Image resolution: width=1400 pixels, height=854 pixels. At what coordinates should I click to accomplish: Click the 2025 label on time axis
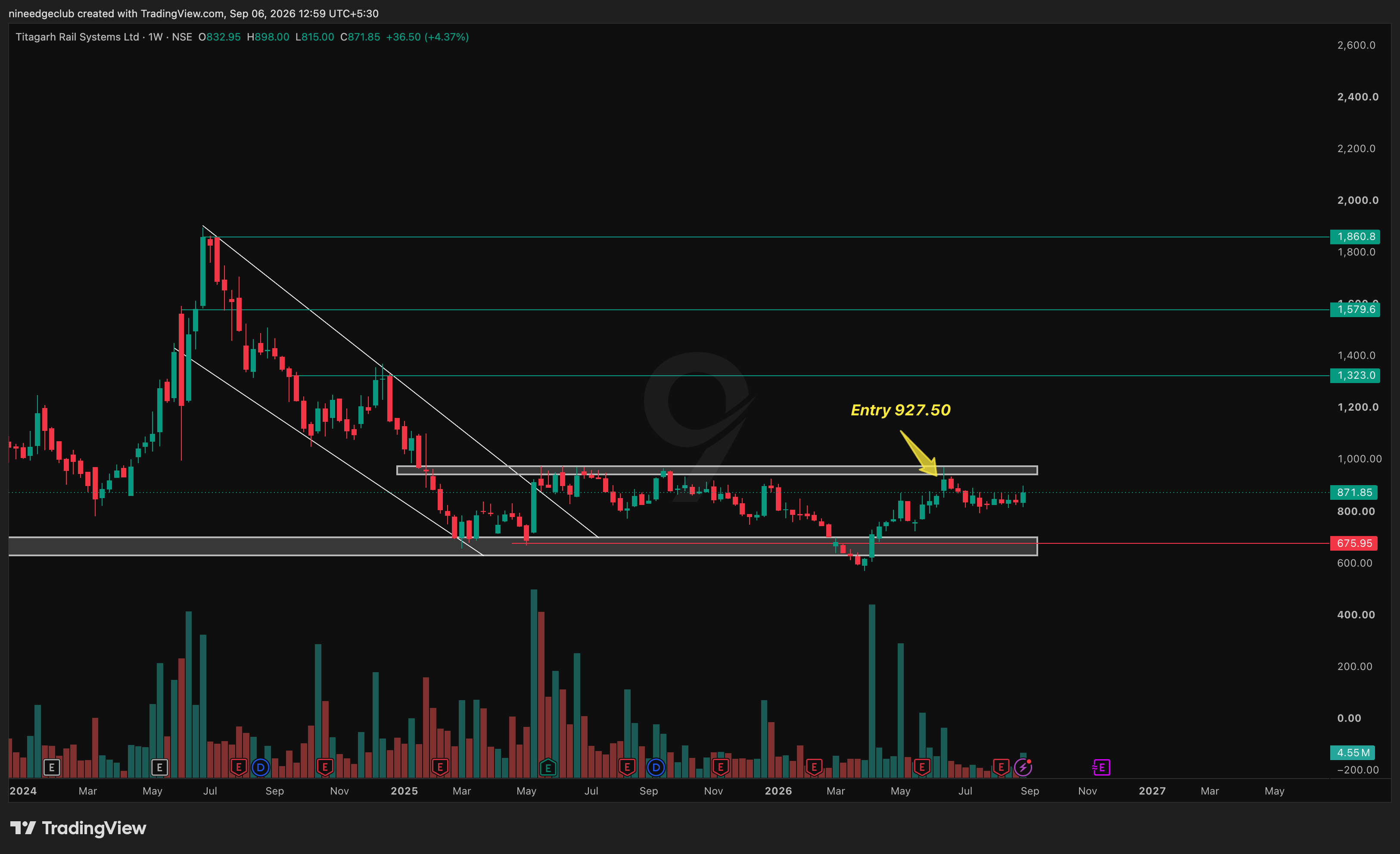coord(404,791)
